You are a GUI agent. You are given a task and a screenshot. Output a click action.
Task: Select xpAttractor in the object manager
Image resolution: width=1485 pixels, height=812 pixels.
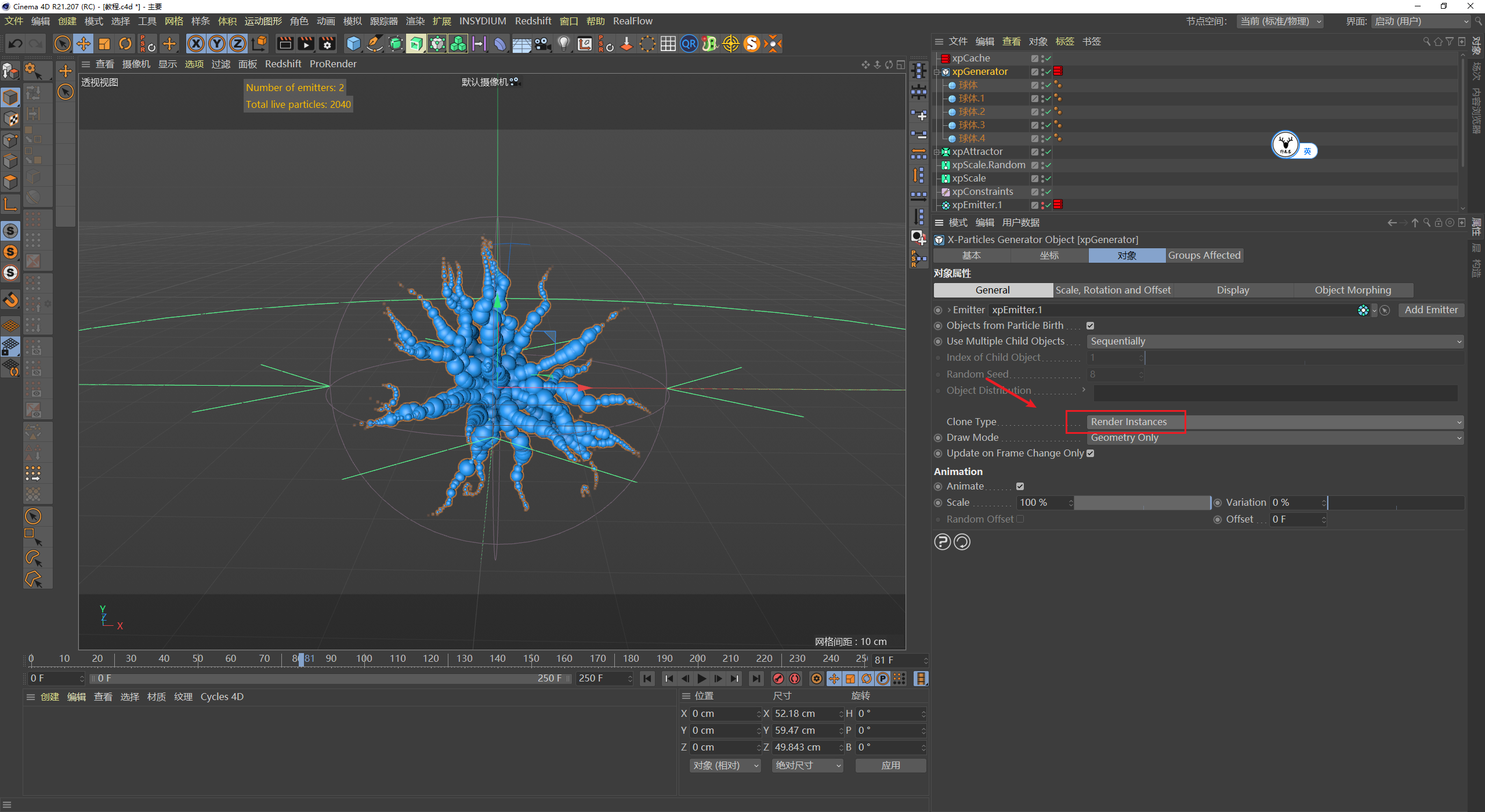(977, 152)
